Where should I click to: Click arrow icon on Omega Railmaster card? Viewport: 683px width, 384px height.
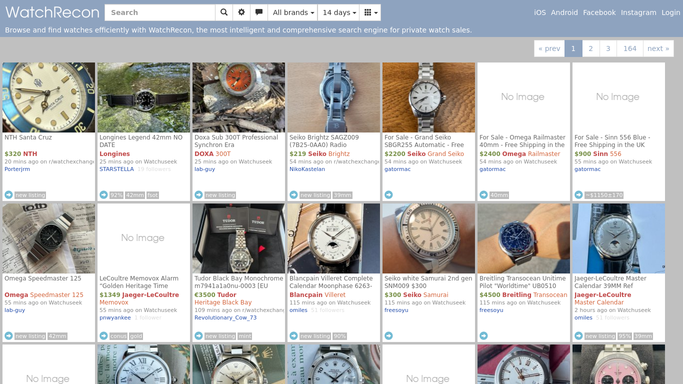pos(484,195)
